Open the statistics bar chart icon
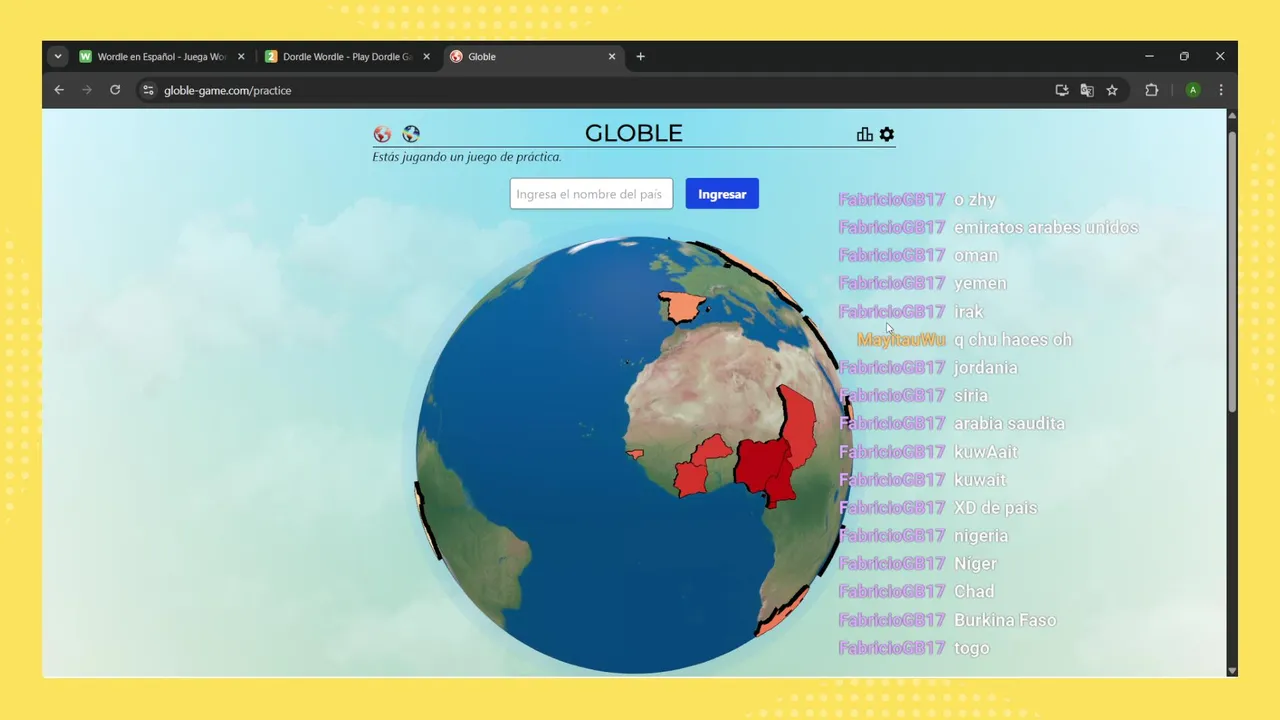This screenshot has width=1280, height=720. click(865, 134)
